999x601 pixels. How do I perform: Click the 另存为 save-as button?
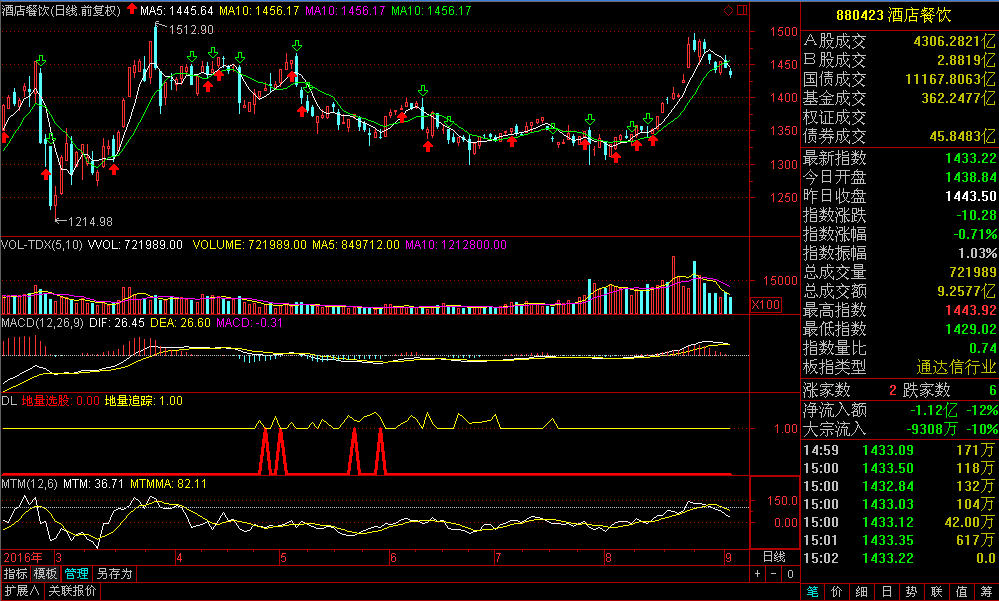pyautogui.click(x=114, y=574)
